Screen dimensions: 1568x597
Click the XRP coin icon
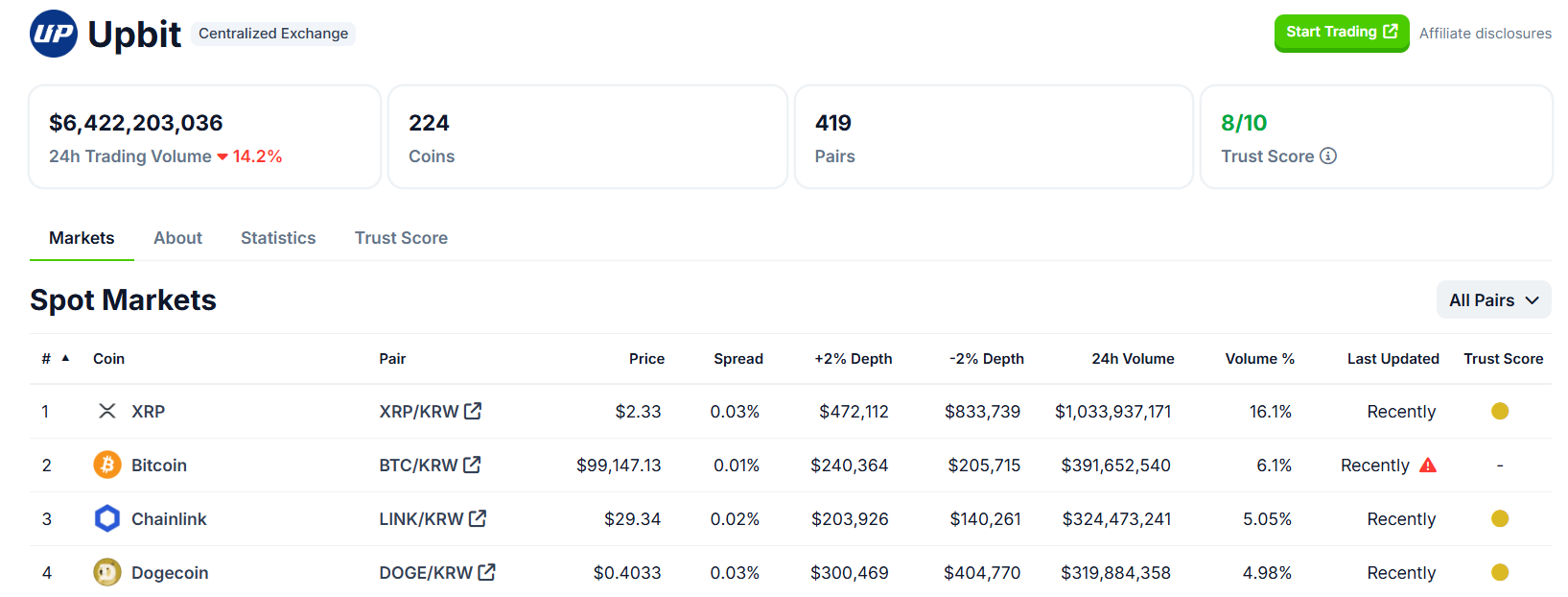coord(107,411)
